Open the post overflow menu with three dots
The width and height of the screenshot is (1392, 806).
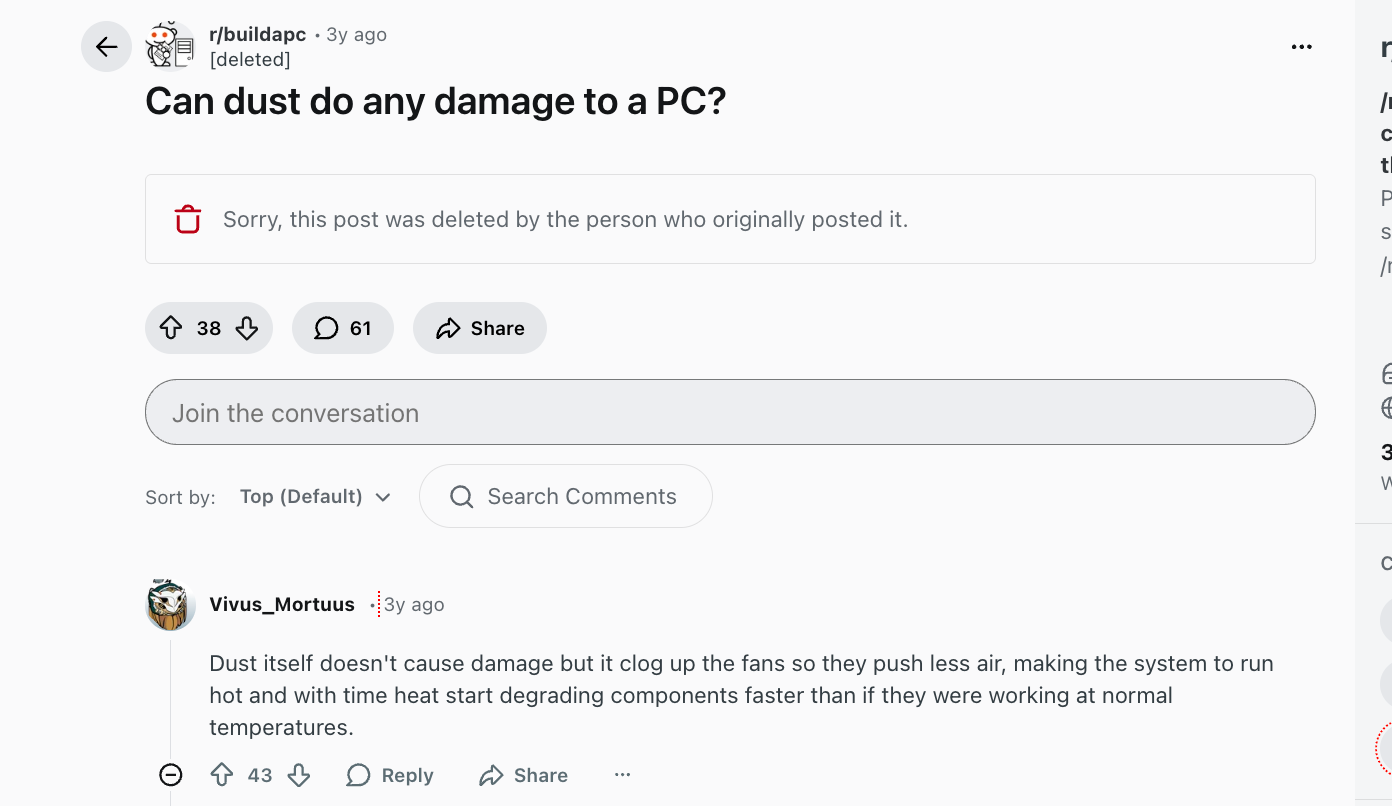coord(1301,46)
